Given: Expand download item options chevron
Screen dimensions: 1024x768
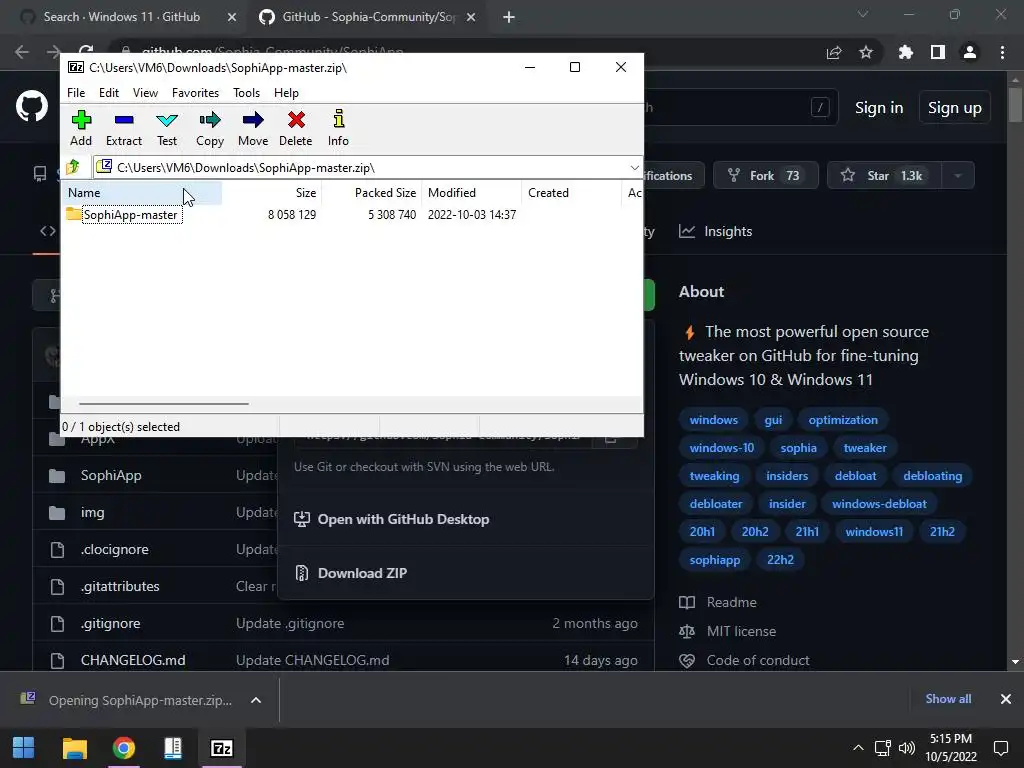Looking at the screenshot, I should (256, 700).
